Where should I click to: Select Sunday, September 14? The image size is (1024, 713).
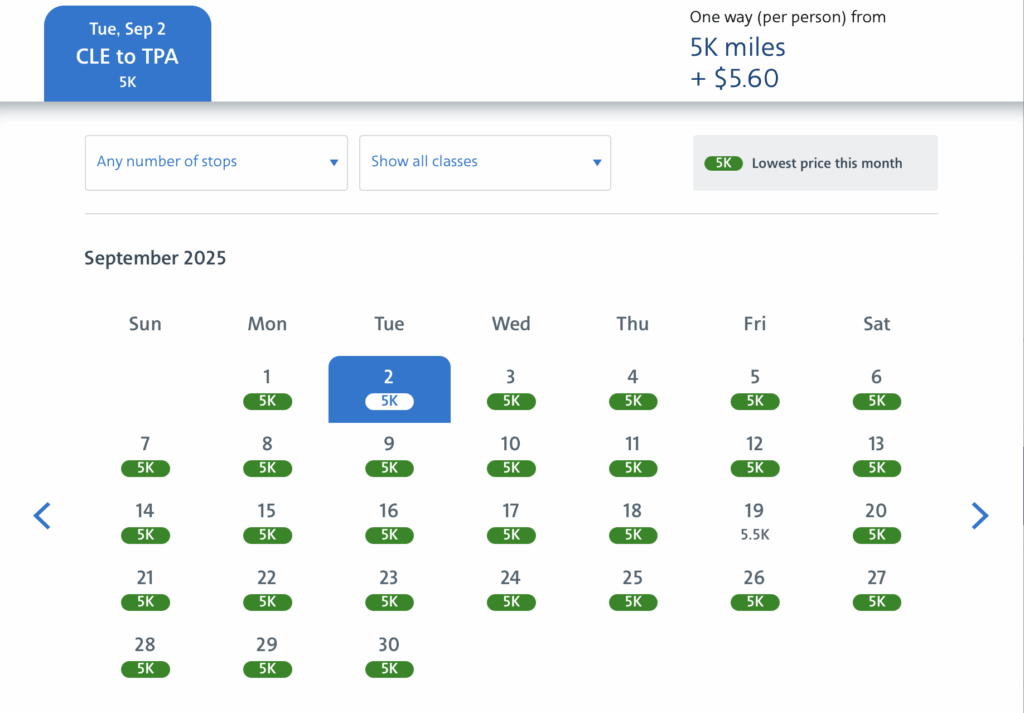pos(145,521)
